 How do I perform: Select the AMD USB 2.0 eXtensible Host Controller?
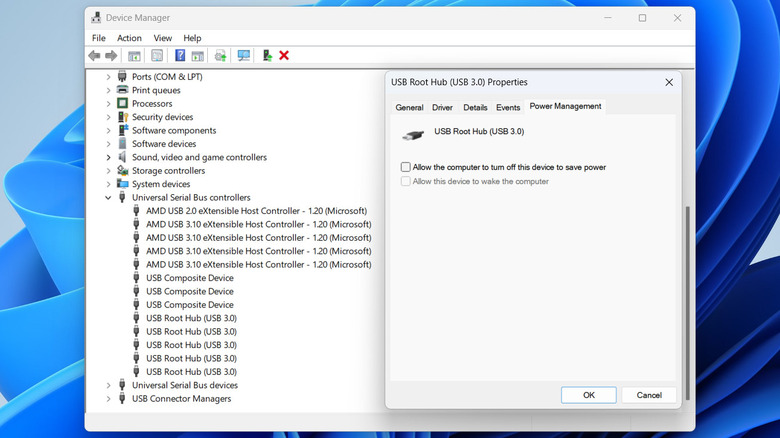pyautogui.click(x=256, y=211)
